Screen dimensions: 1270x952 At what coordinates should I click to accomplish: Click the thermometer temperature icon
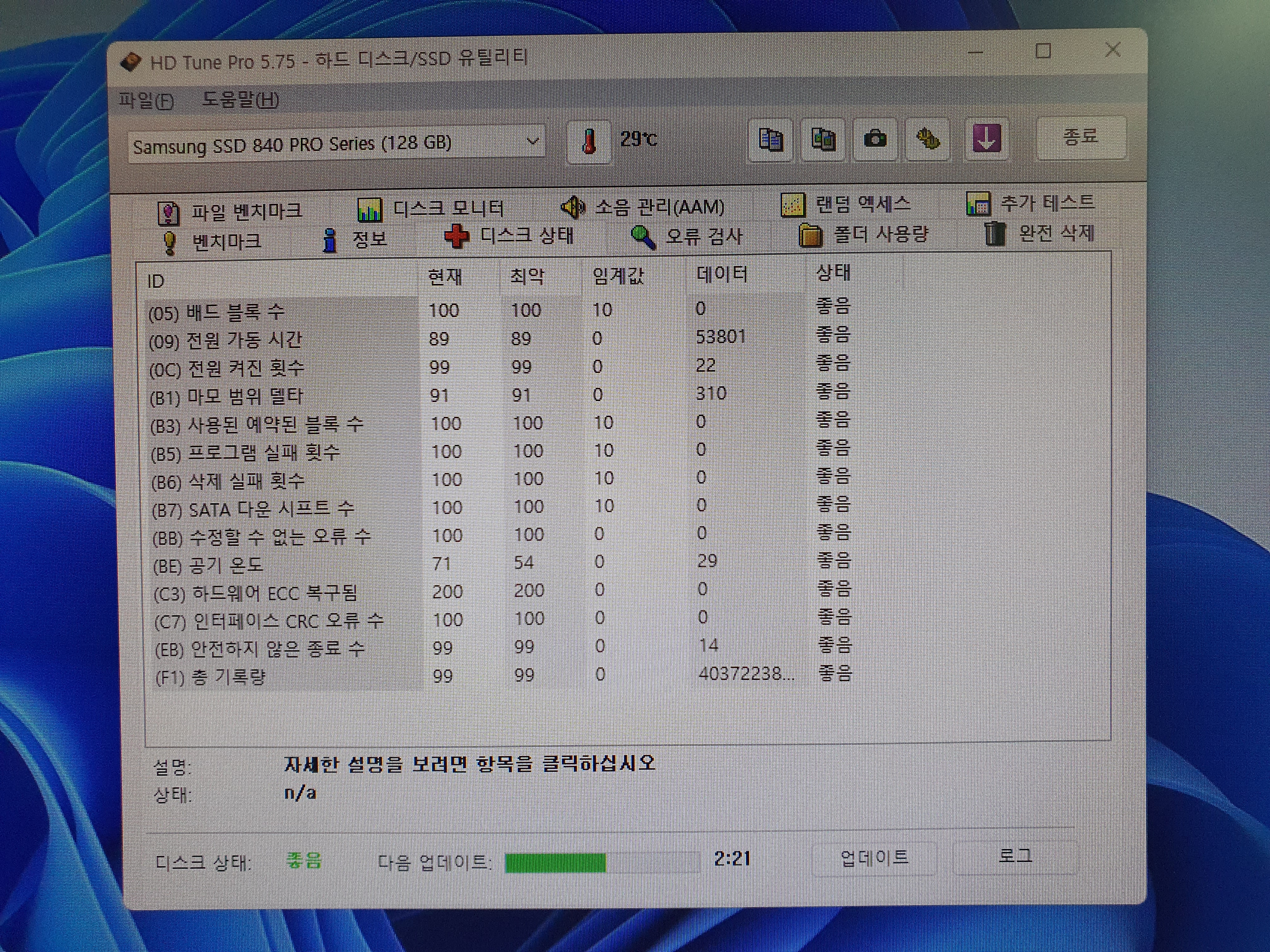(588, 141)
